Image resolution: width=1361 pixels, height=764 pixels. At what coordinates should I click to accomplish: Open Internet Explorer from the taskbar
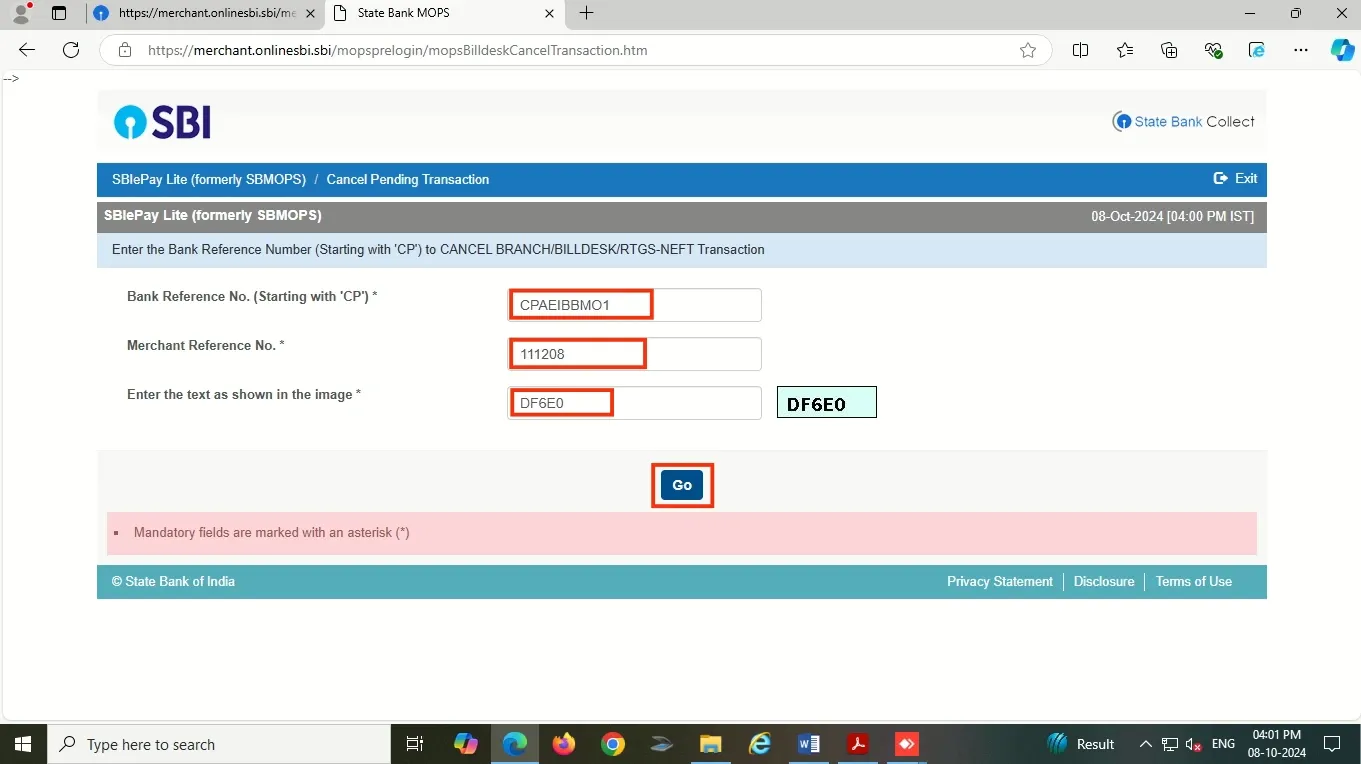pos(760,744)
